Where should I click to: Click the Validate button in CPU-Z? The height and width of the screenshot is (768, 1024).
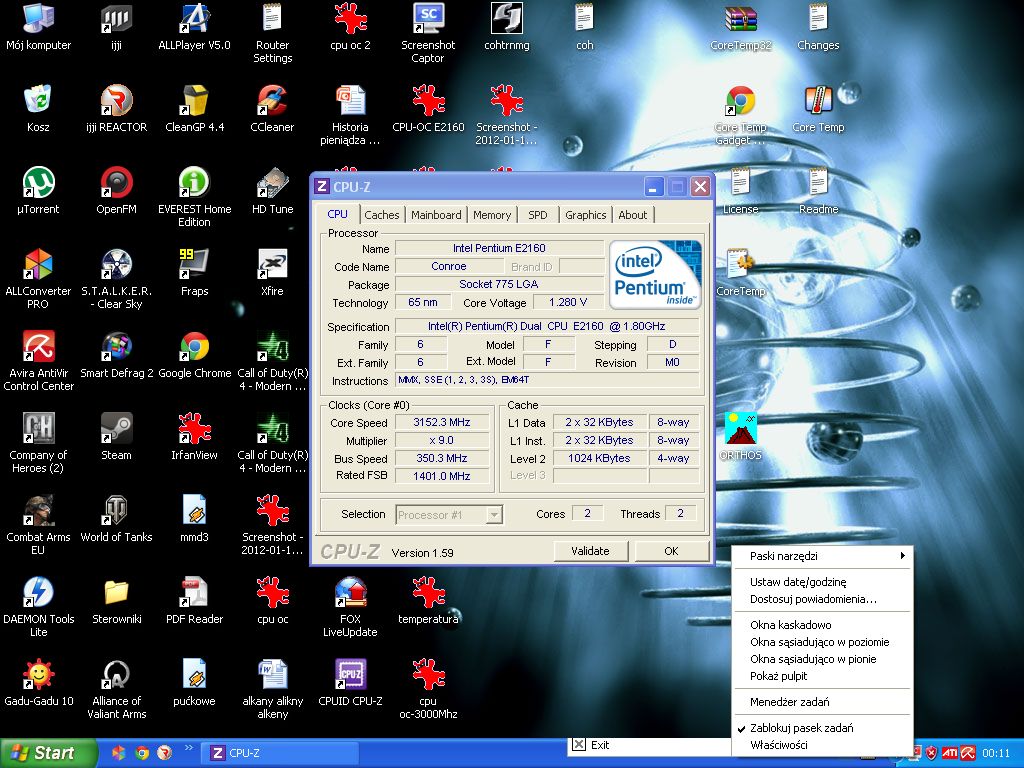590,551
